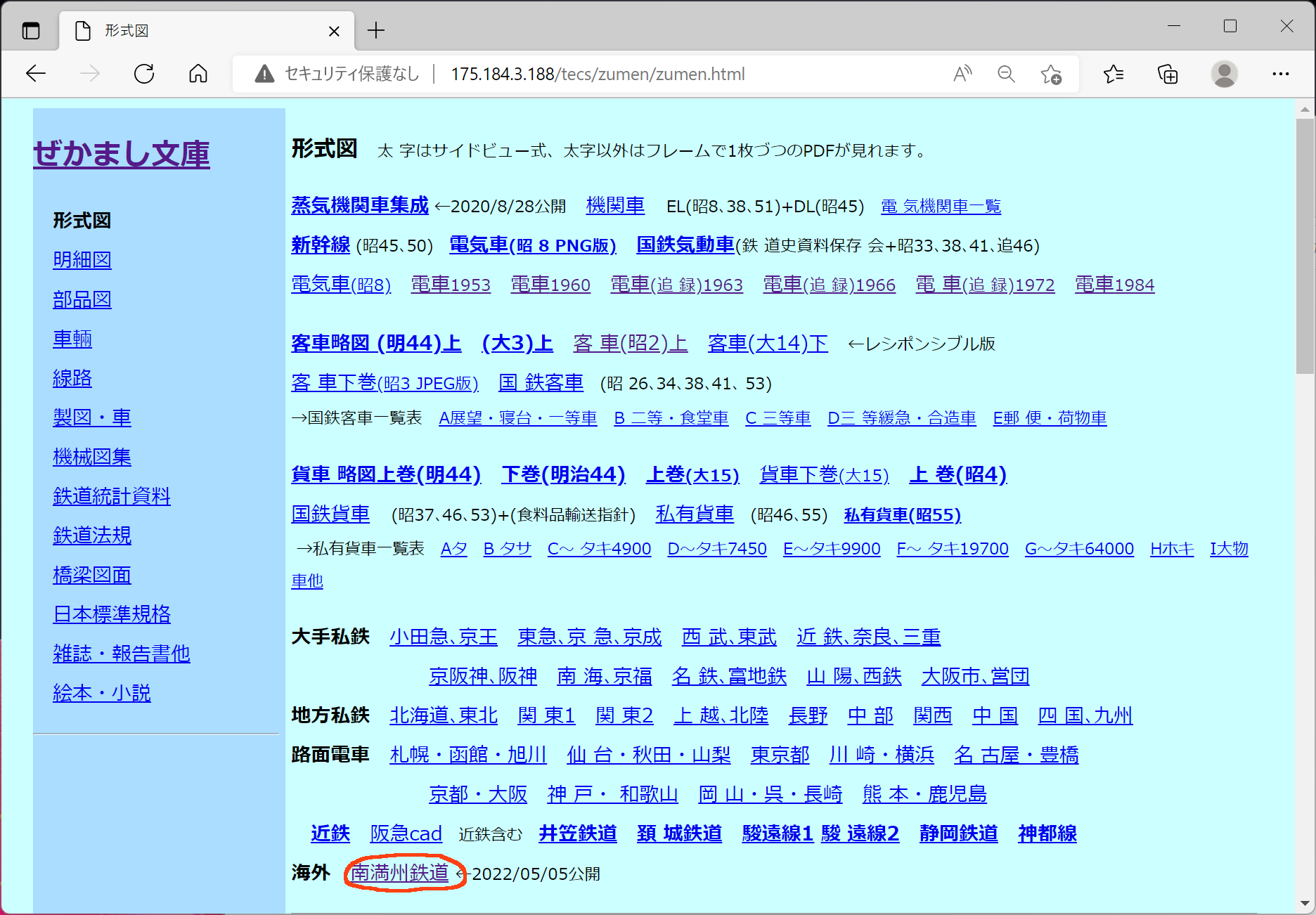1316x915 pixels.
Task: Click the Zoom out magnifier icon
Action: [x=1006, y=74]
